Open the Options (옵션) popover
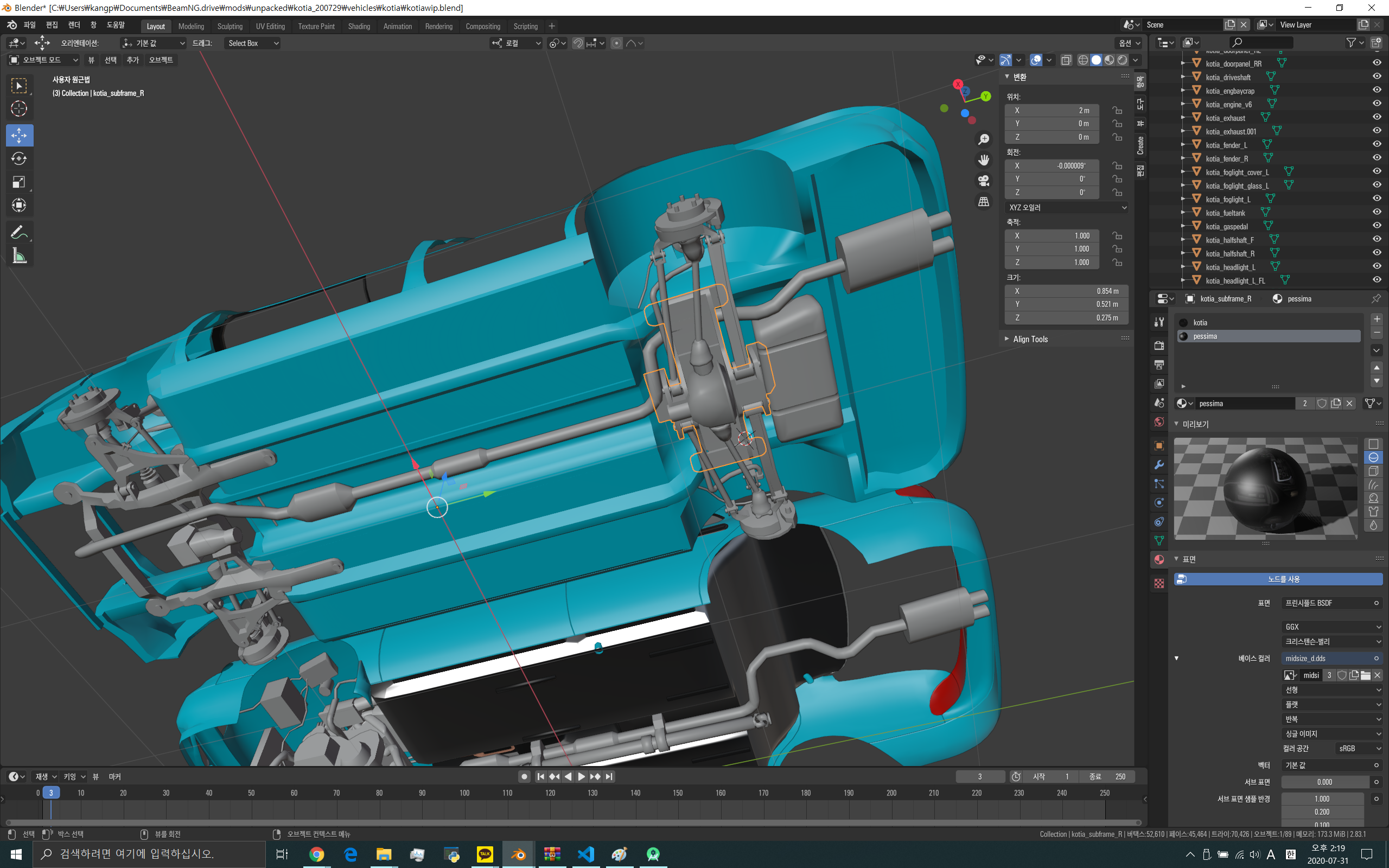1389x868 pixels. [1129, 43]
